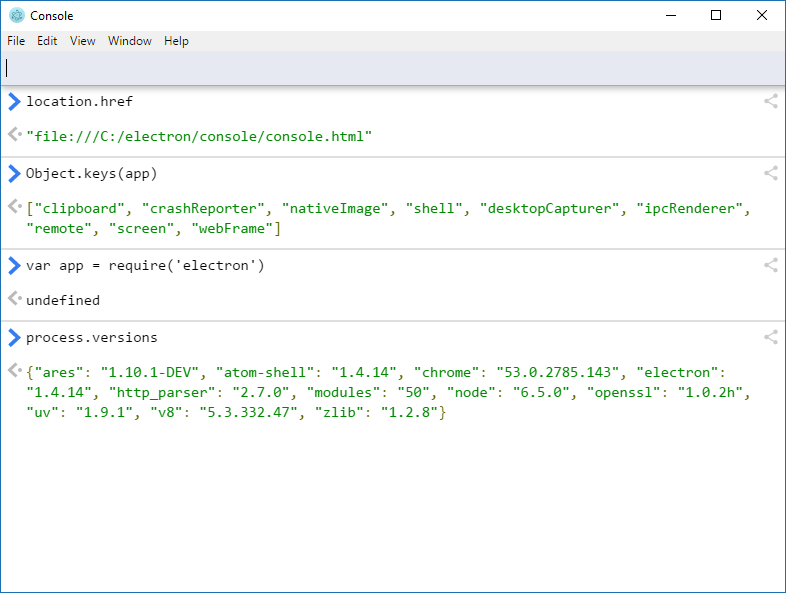This screenshot has width=786, height=593.
Task: Click the file:///C:/electron/console/console.html result string
Action: coord(199,135)
